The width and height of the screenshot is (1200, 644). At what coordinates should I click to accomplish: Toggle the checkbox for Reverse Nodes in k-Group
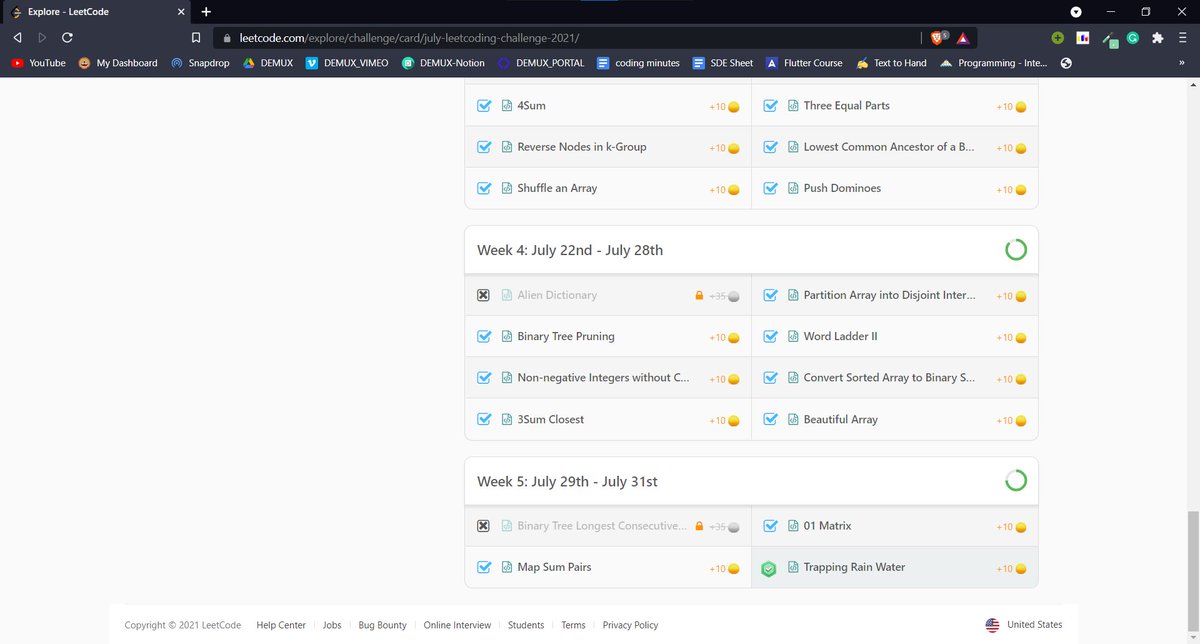pos(484,147)
